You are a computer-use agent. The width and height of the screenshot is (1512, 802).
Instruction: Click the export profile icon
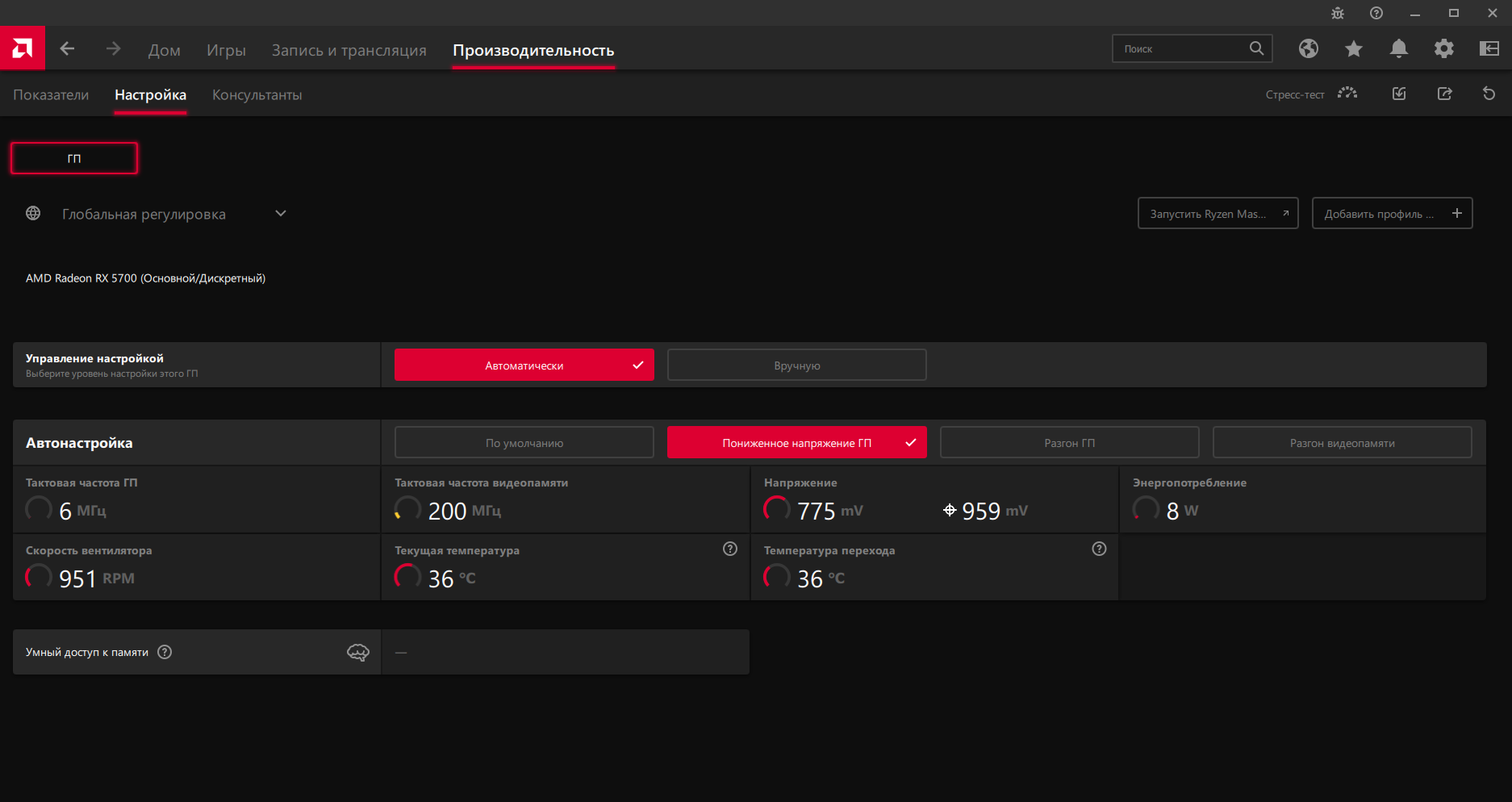tap(1444, 94)
